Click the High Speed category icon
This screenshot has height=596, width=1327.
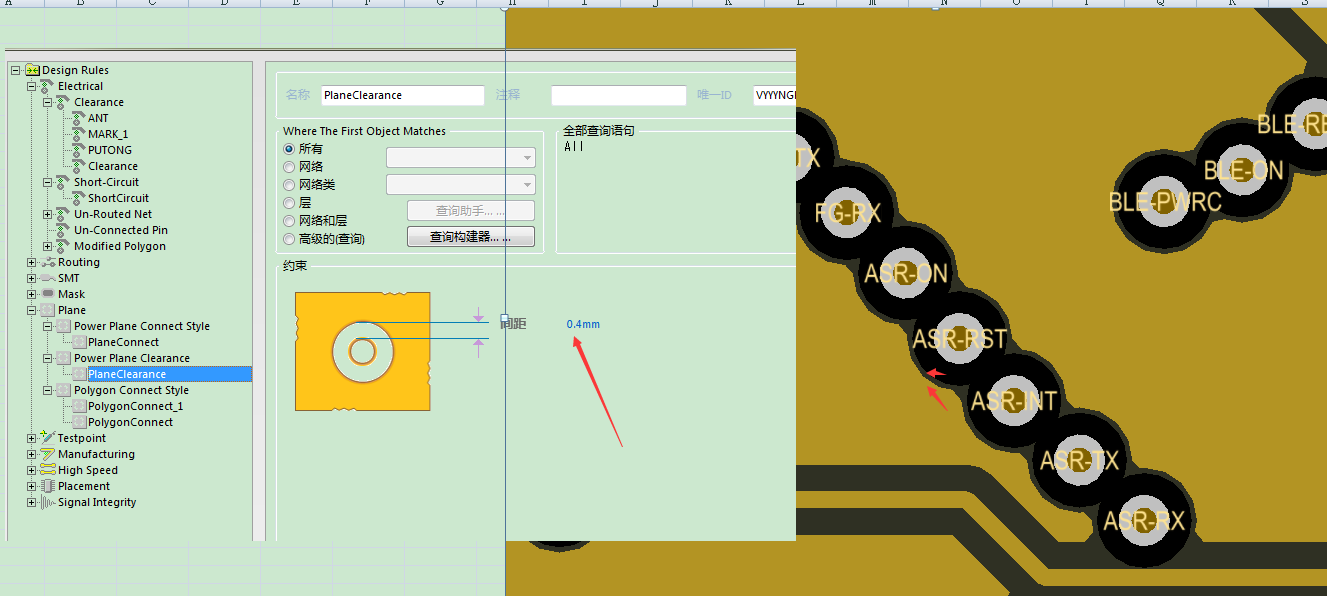(47, 470)
